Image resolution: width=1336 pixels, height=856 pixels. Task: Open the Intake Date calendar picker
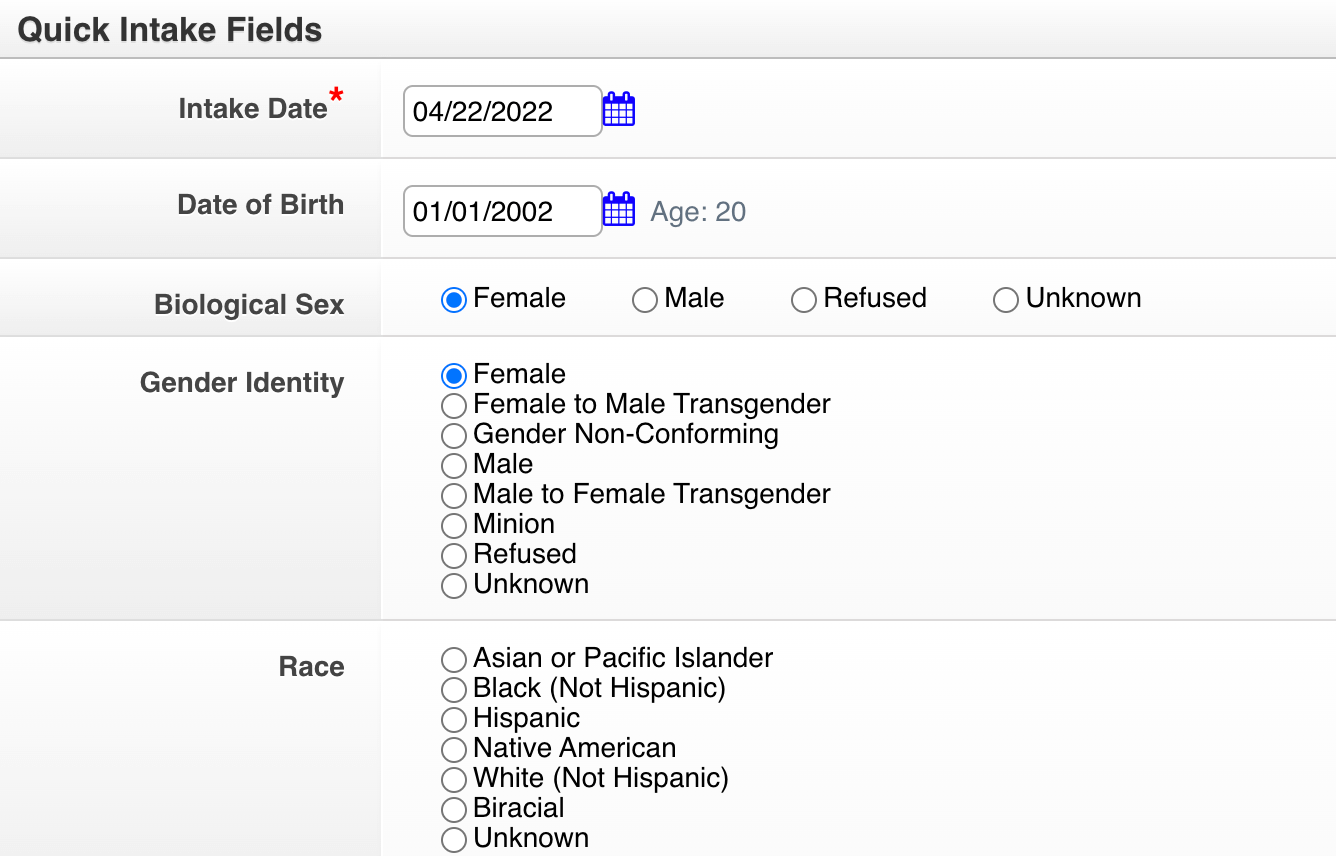tap(619, 109)
